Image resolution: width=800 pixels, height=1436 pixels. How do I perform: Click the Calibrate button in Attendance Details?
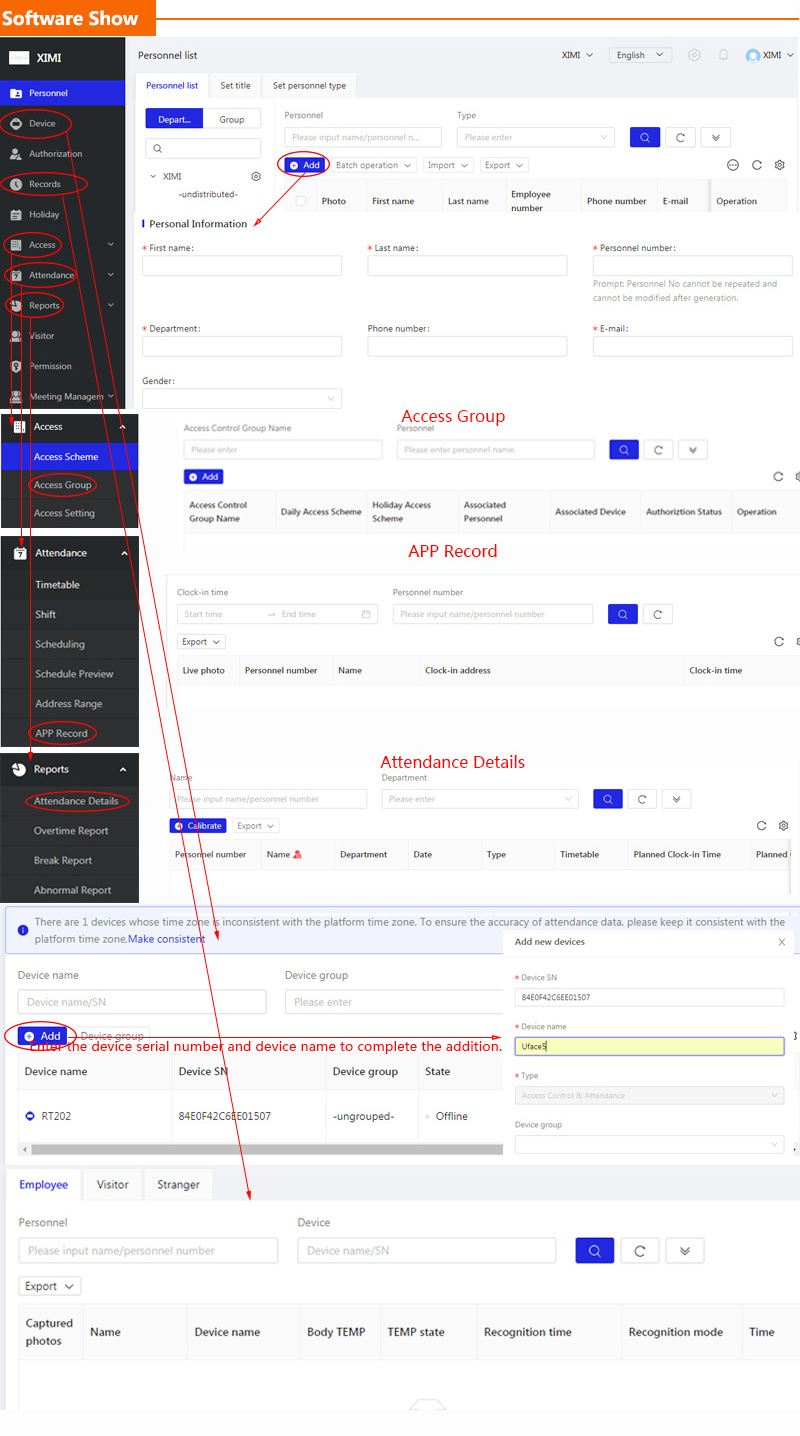198,826
